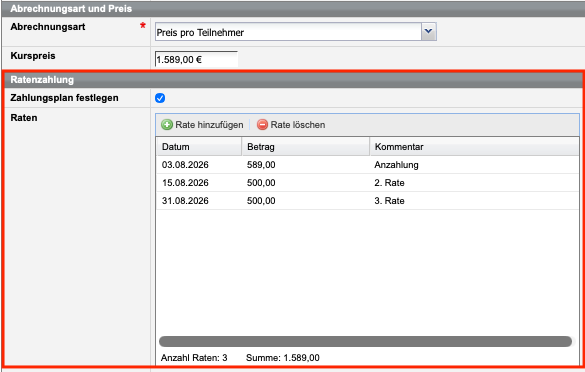
Task: Click the Summe: 1.589,00 total text
Action: 283,358
